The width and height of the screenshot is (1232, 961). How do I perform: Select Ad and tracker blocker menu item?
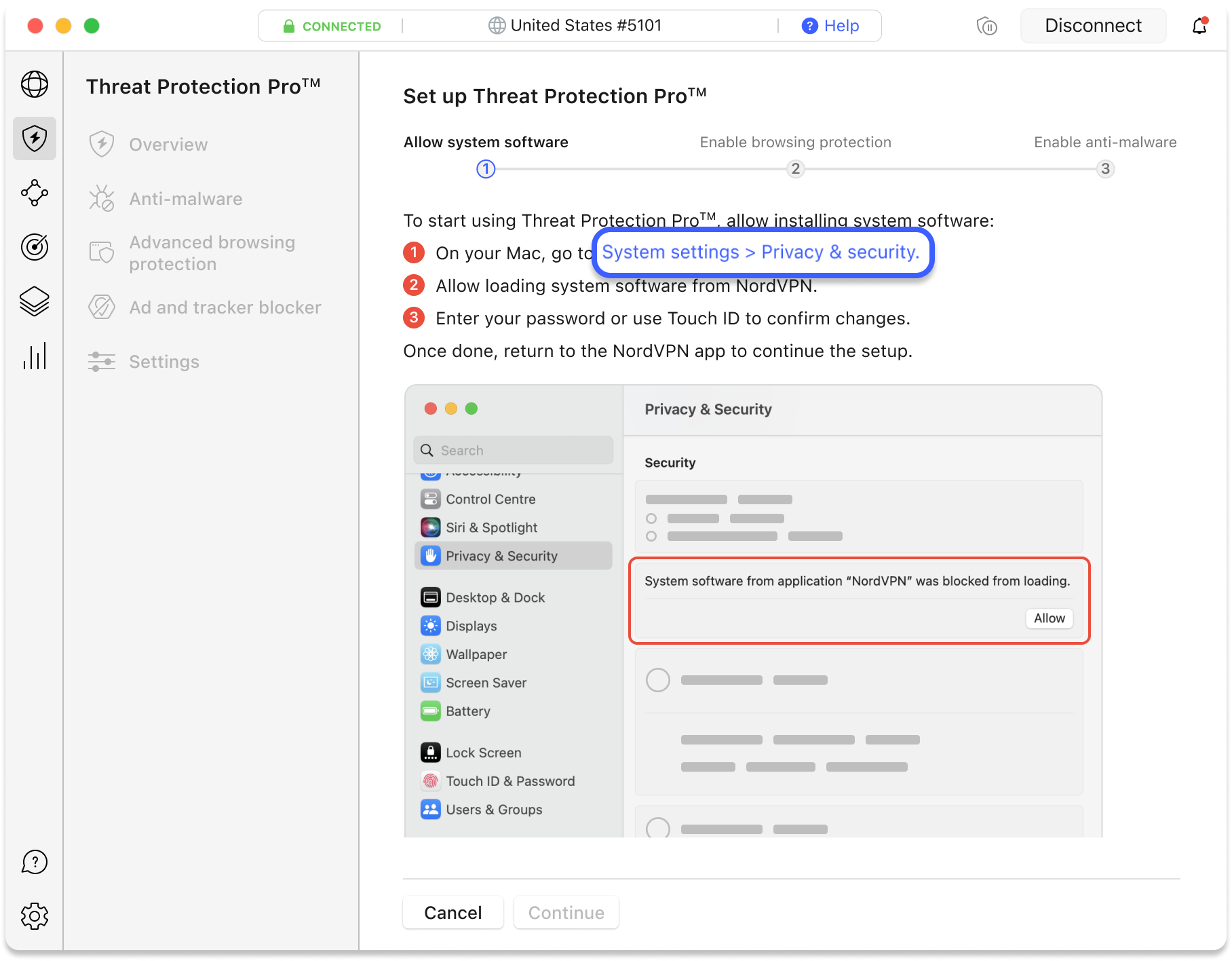[x=225, y=307]
